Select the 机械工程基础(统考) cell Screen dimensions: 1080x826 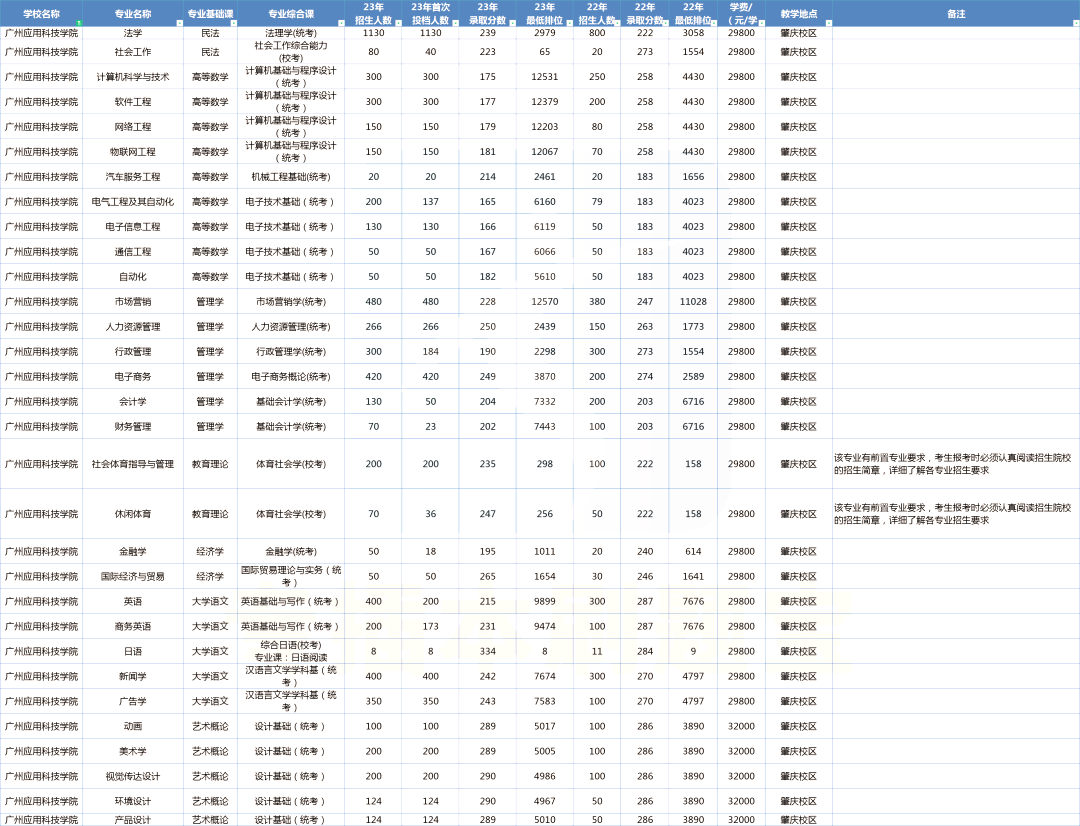point(291,176)
